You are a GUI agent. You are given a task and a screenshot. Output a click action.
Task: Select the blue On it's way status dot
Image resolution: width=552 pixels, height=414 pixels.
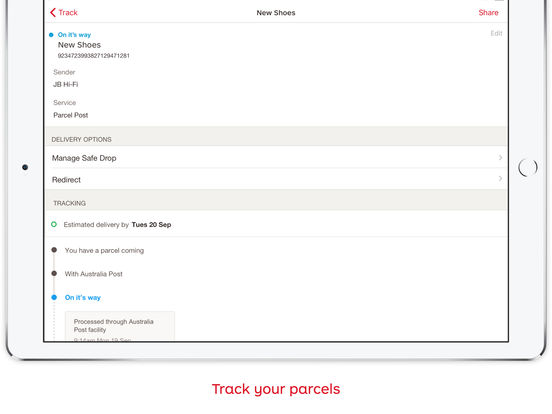pyautogui.click(x=51, y=35)
